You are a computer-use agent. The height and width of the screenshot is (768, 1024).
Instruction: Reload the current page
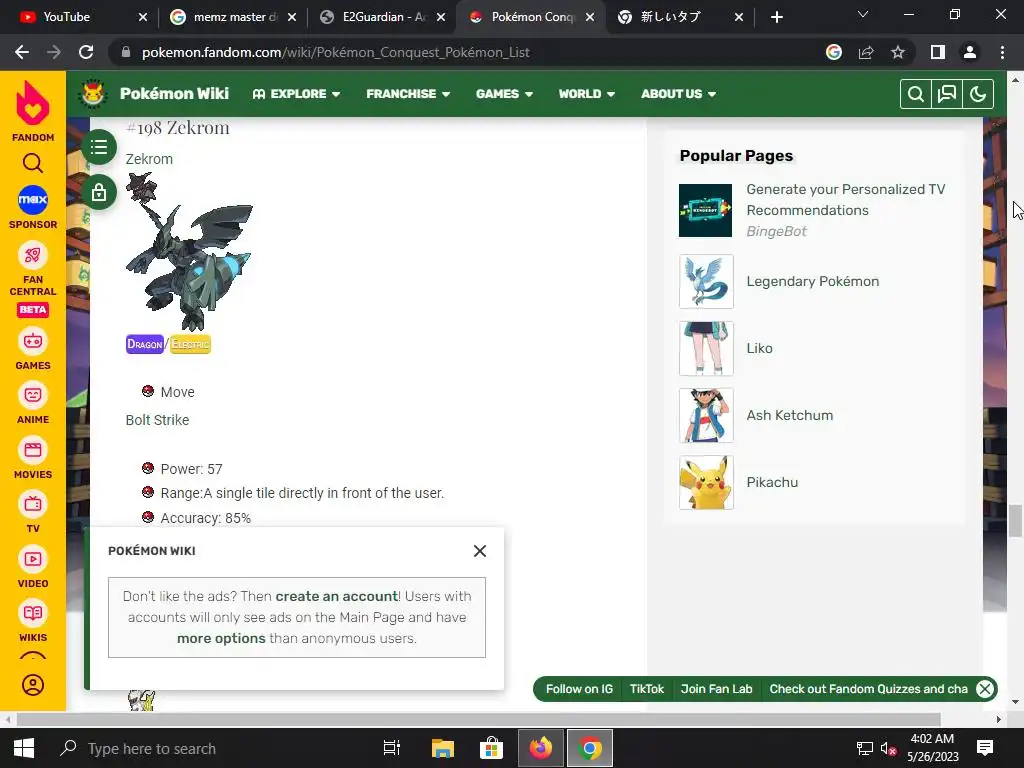coord(86,52)
